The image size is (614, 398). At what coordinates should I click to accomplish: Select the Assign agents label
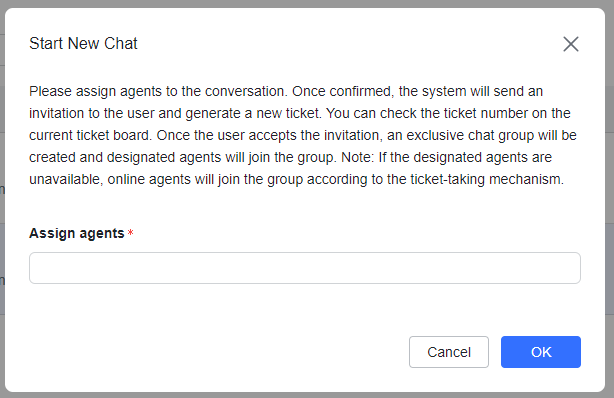click(x=77, y=233)
